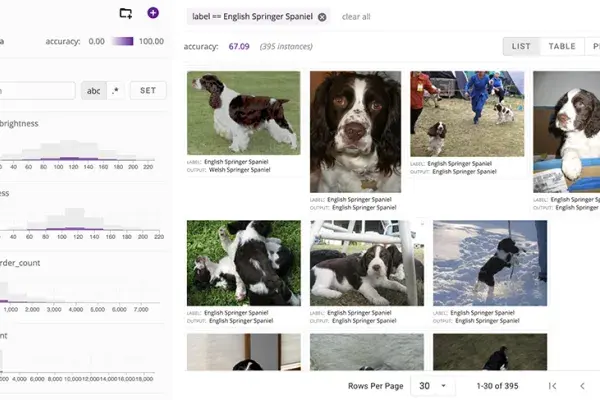Viewport: 600px width, 400px height.
Task: Click the label == English Springer Spaniel chip
Action: [258, 17]
